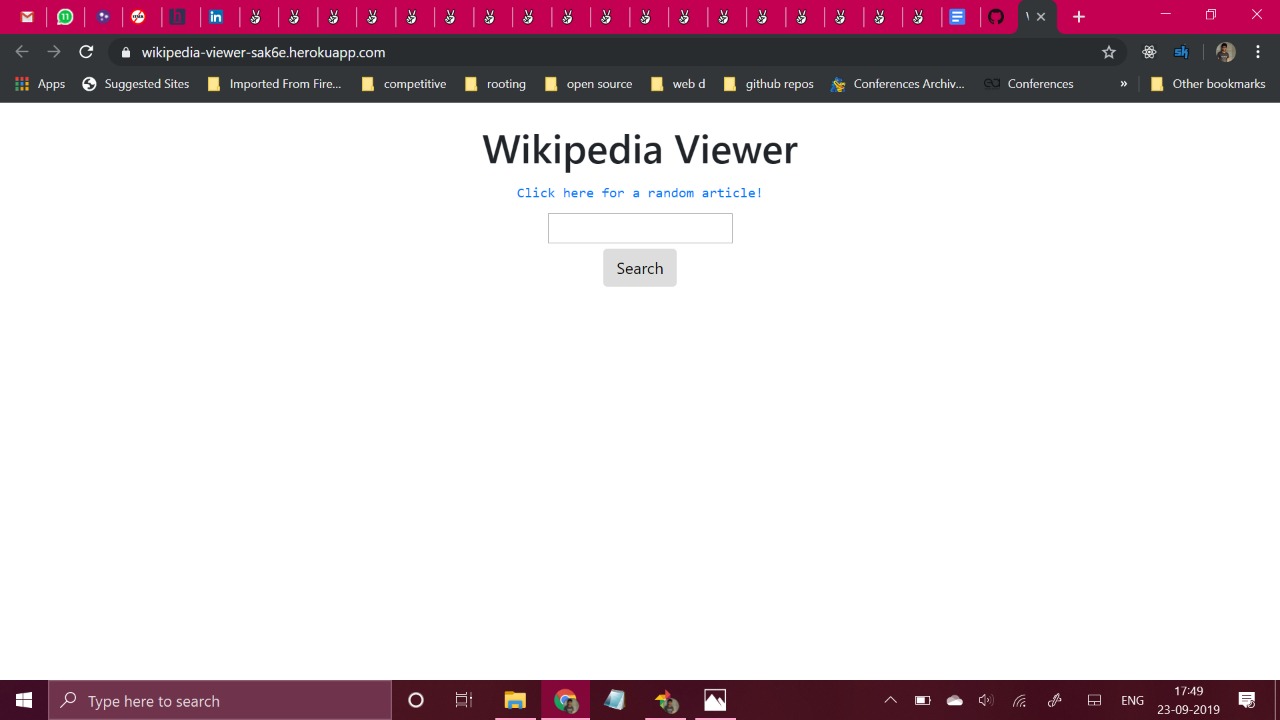The height and width of the screenshot is (720, 1280).
Task: Open the web d bookmarks folder
Action: pyautogui.click(x=678, y=84)
